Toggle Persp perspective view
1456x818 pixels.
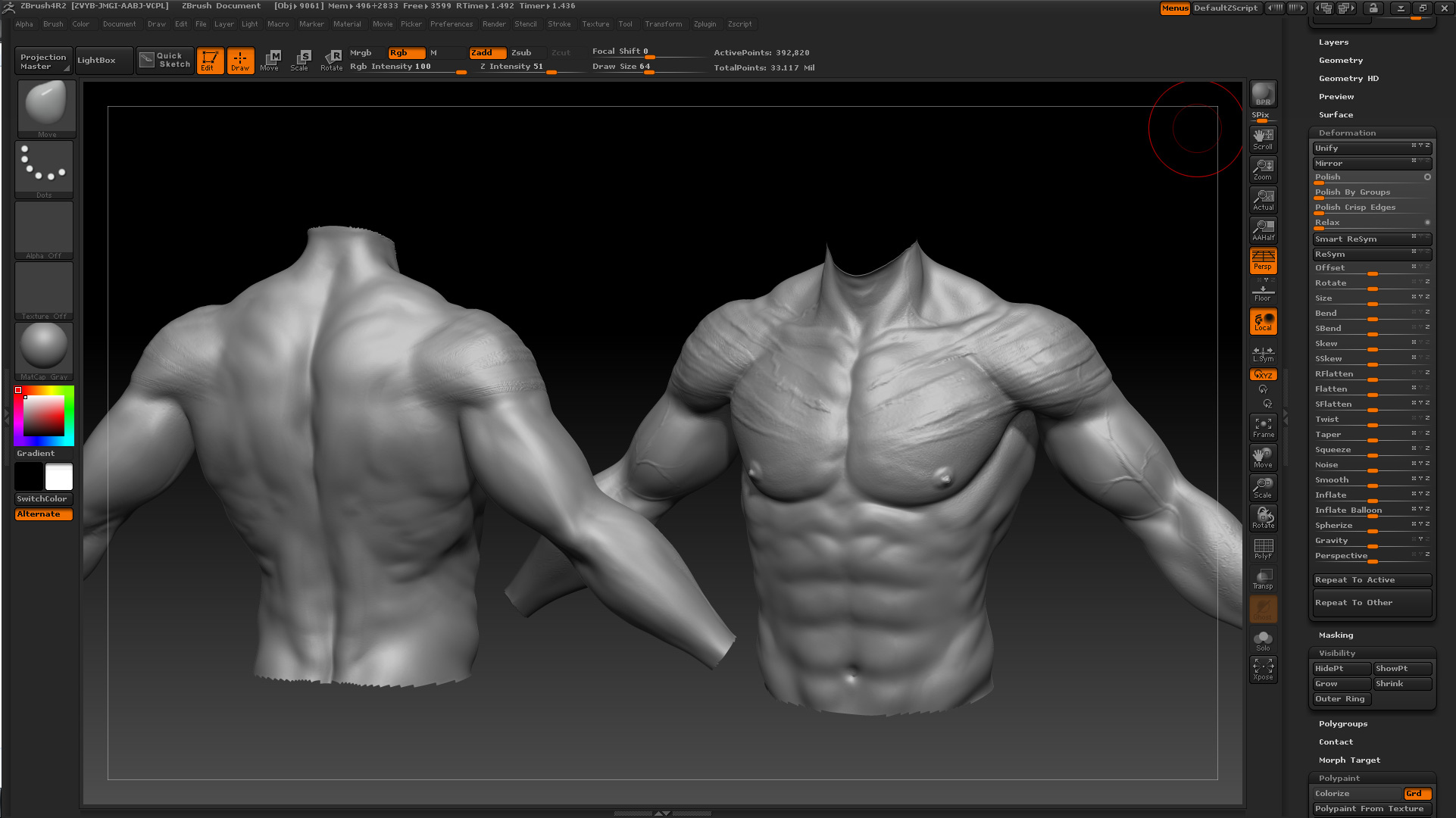coord(1263,260)
